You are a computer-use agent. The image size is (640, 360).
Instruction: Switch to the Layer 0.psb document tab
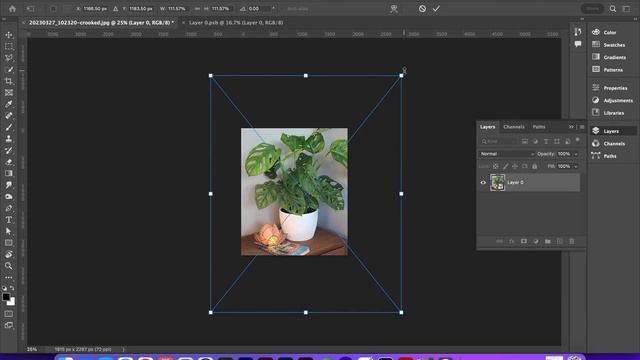click(236, 22)
